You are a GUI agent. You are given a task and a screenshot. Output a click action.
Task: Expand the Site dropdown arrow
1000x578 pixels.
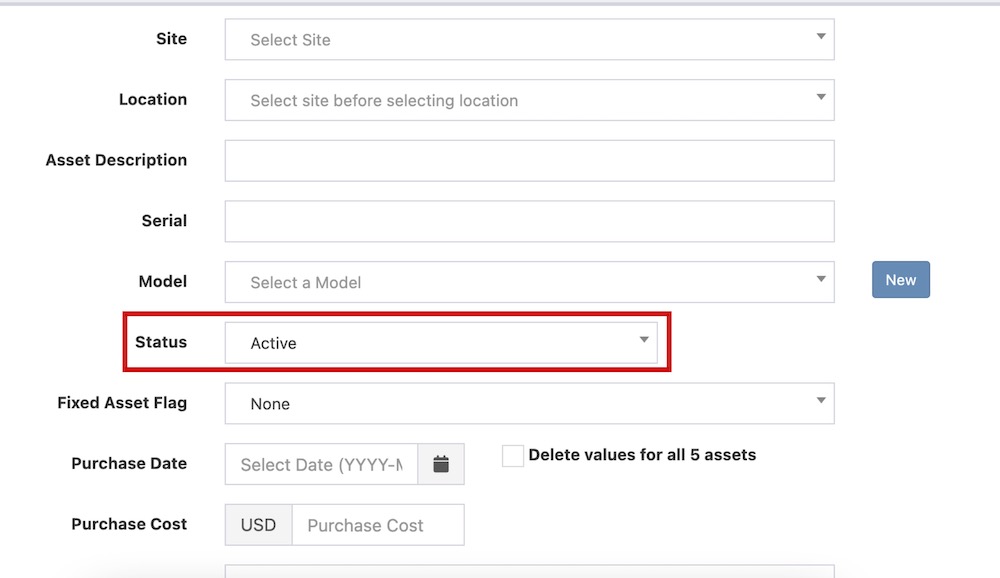click(x=820, y=38)
